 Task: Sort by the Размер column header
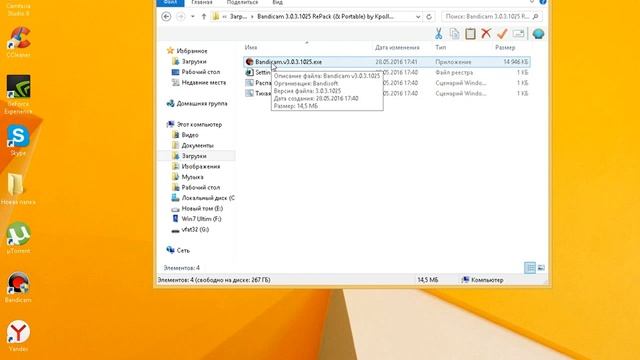(505, 47)
